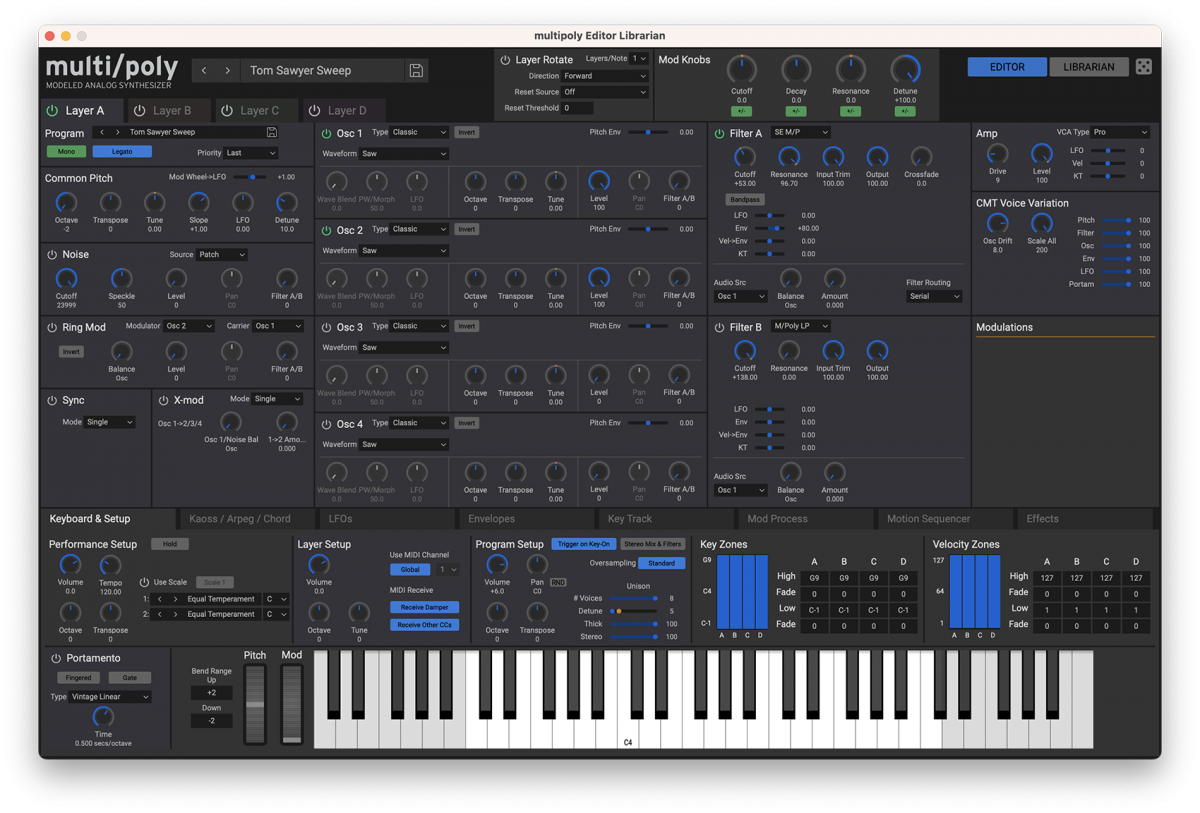Go to previous program with left arrow

(x=204, y=71)
